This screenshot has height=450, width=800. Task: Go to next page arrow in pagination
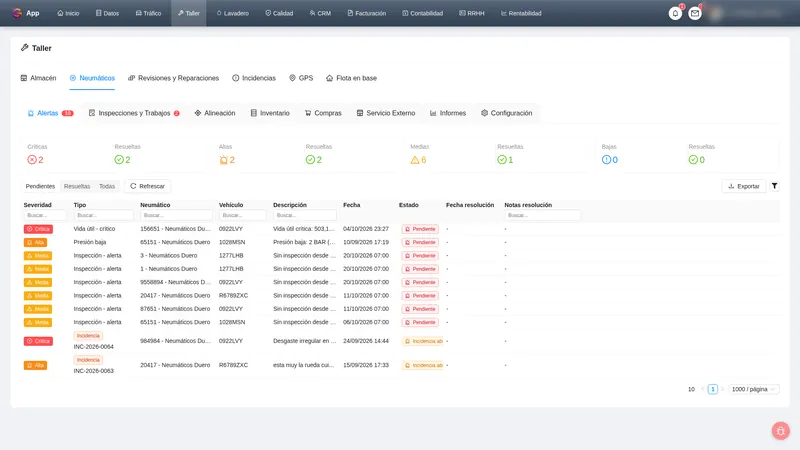[x=722, y=389]
